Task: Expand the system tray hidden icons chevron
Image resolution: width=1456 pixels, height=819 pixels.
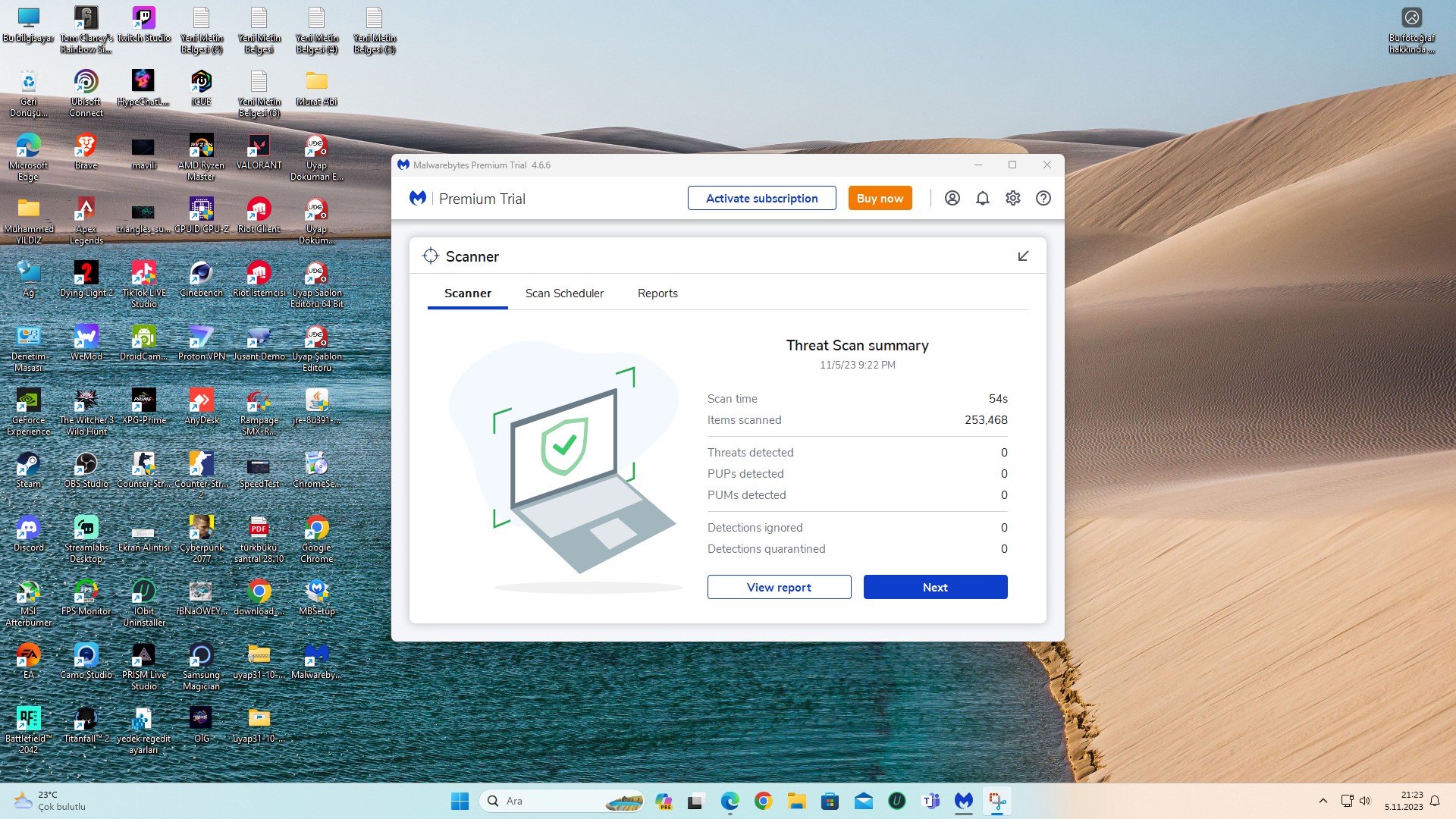Action: point(1323,801)
